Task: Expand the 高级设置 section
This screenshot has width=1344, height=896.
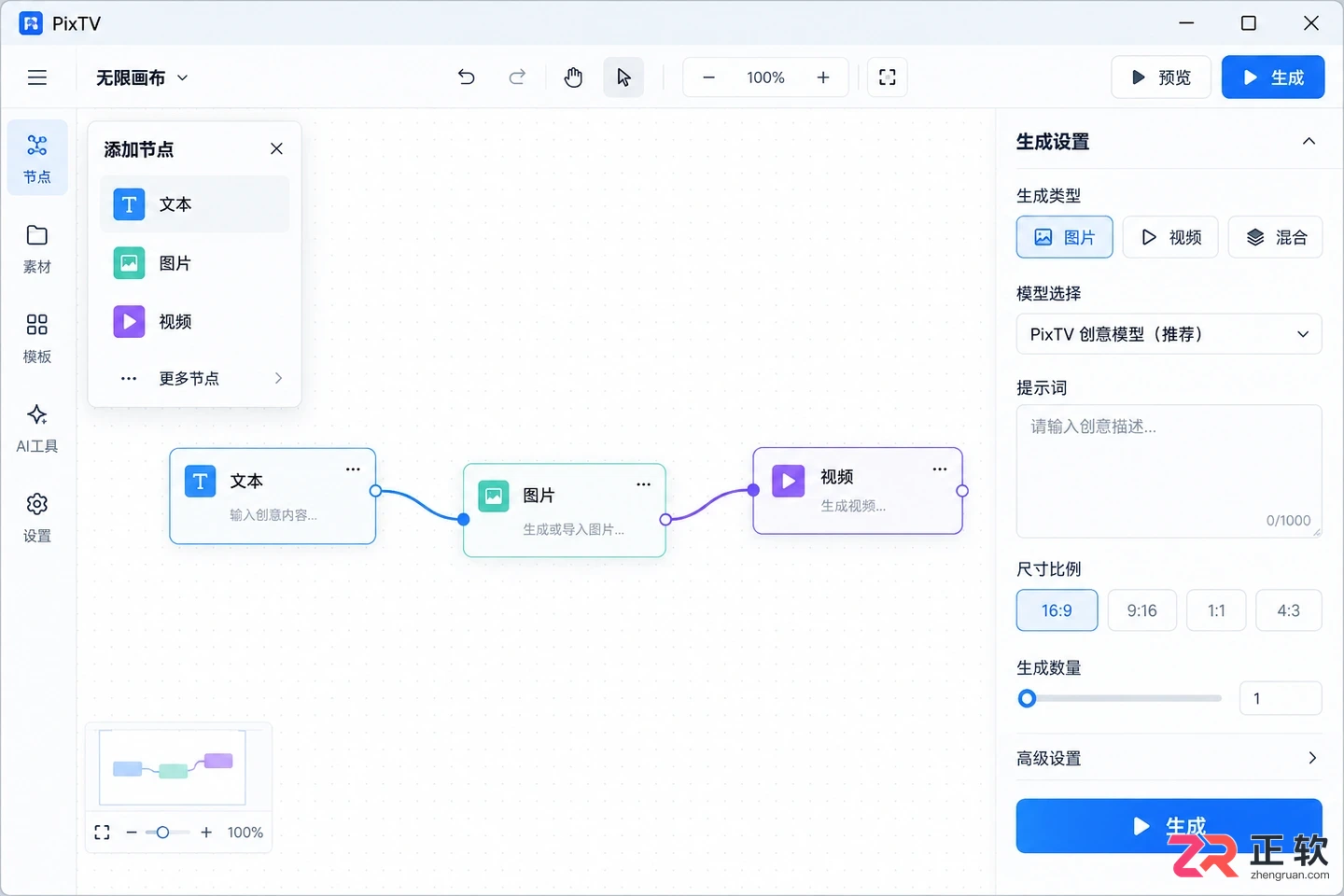Action: click(x=1169, y=758)
